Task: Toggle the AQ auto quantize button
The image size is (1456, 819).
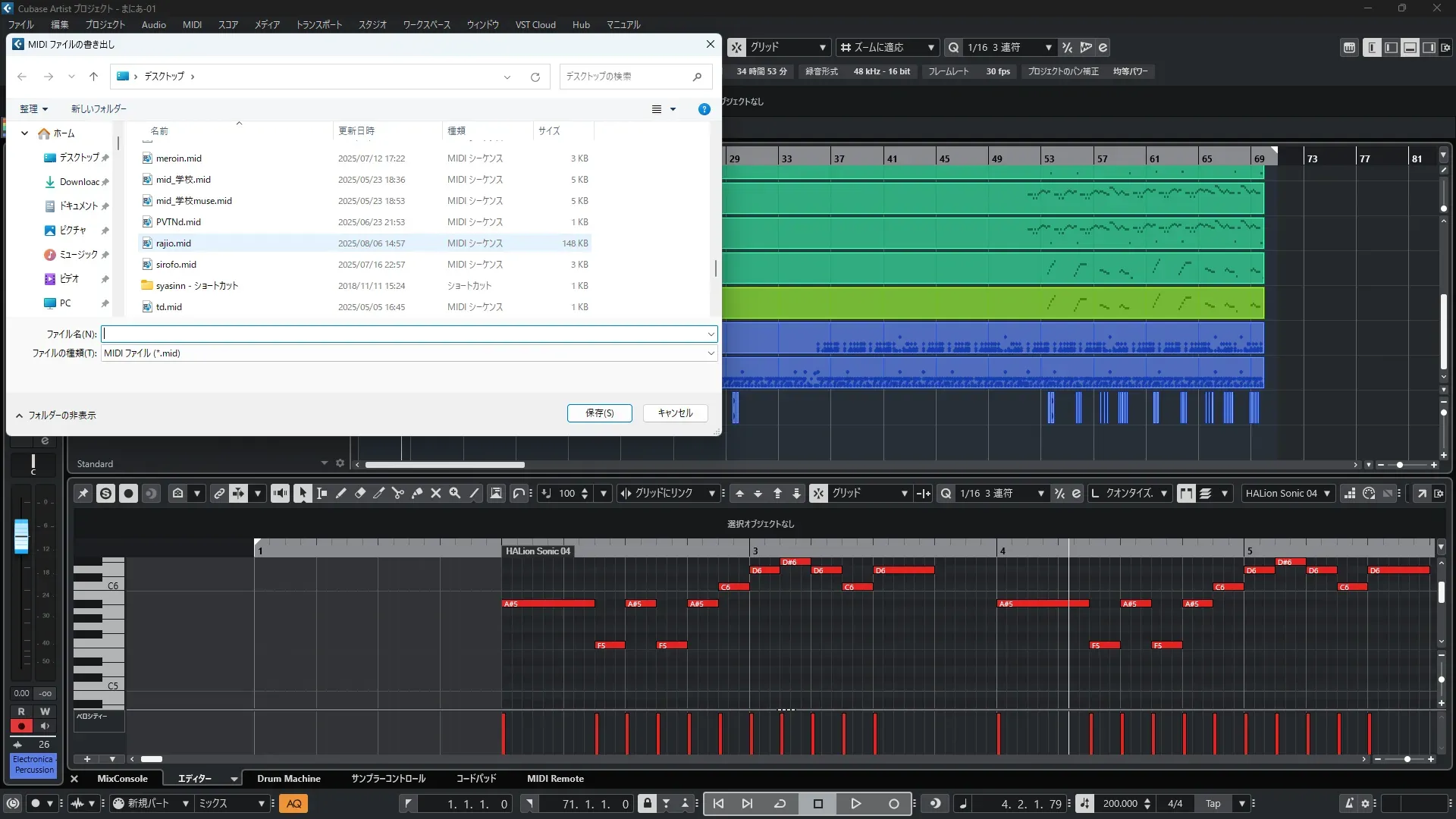Action: [293, 804]
